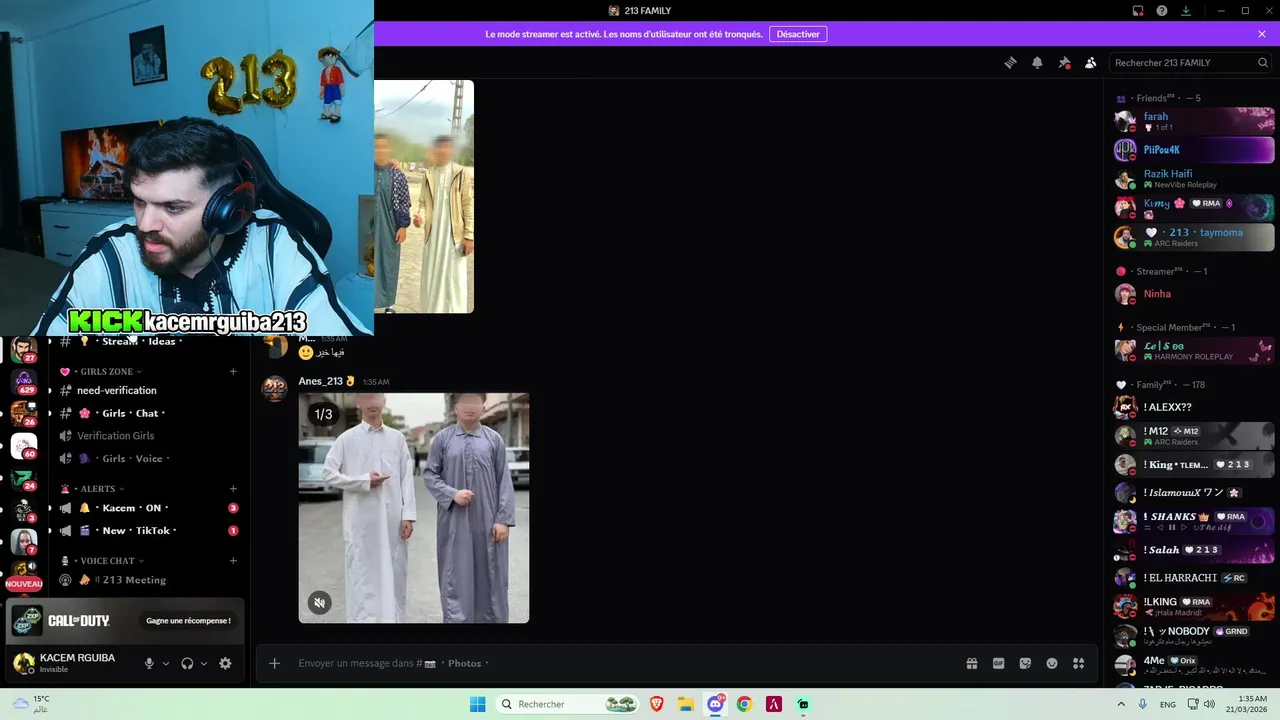This screenshot has width=1280, height=720.
Task: Open the Threads icon in channel header
Action: click(1010, 62)
